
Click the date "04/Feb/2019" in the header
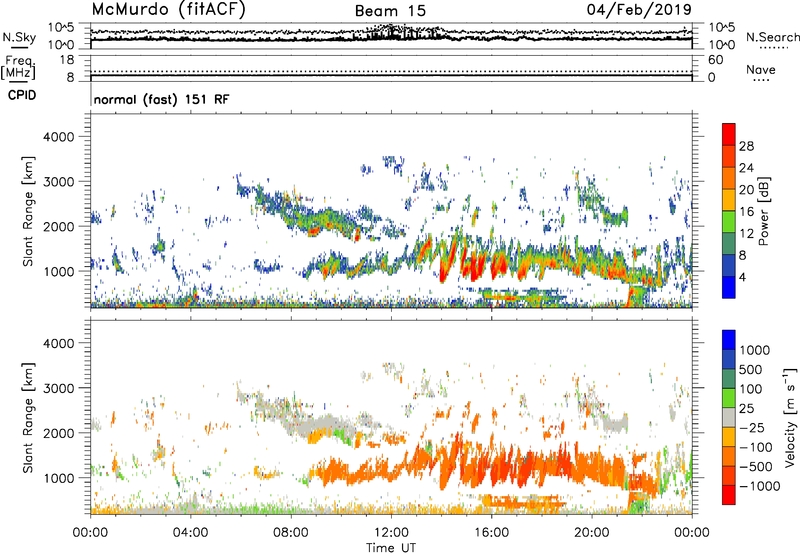639,9
